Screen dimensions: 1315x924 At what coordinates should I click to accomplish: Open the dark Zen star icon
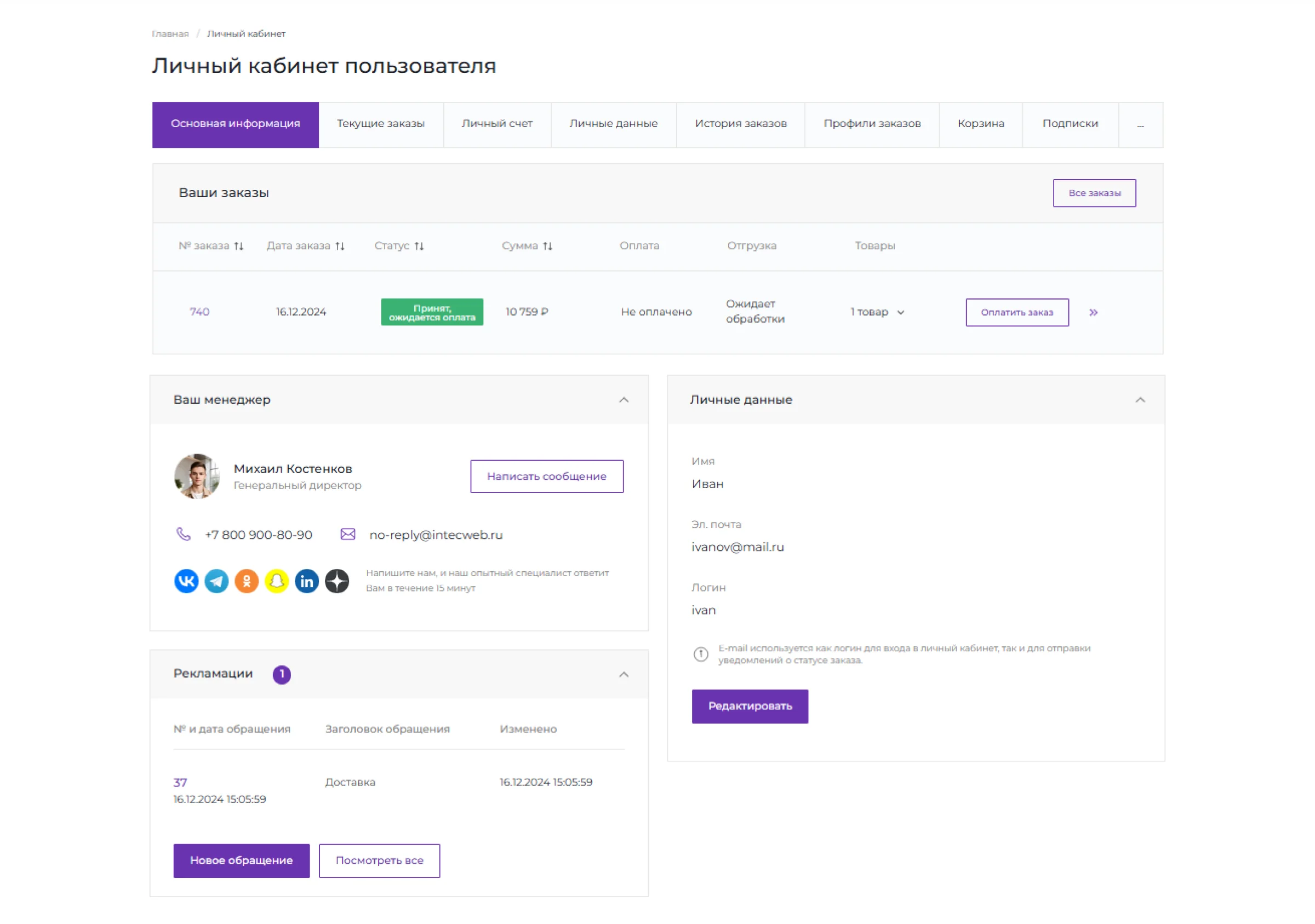coord(337,581)
